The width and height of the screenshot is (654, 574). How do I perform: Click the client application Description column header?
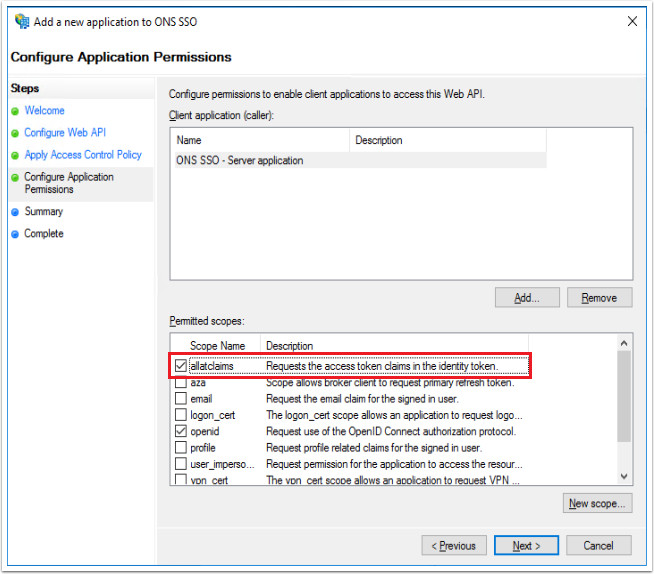click(448, 140)
